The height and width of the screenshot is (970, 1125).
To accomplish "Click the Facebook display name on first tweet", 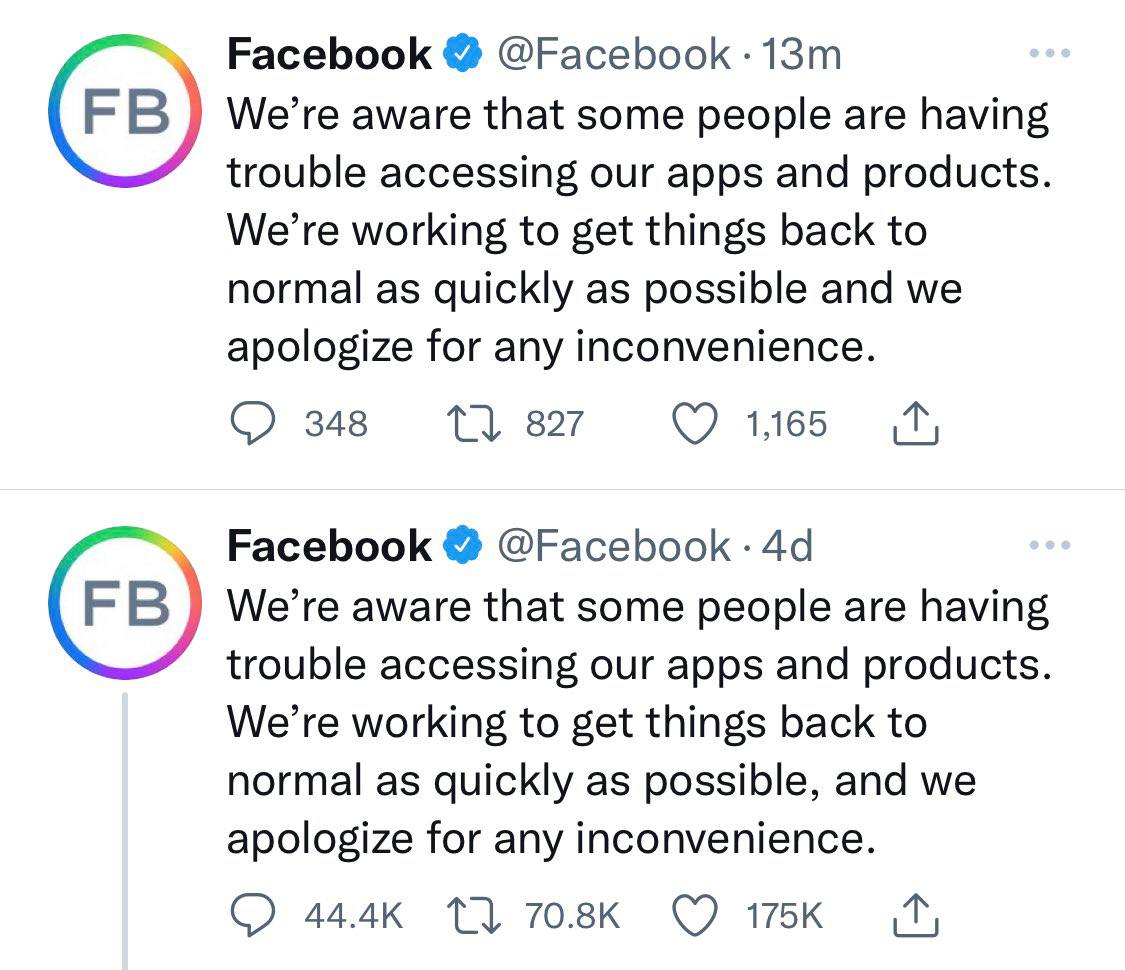I will point(329,55).
